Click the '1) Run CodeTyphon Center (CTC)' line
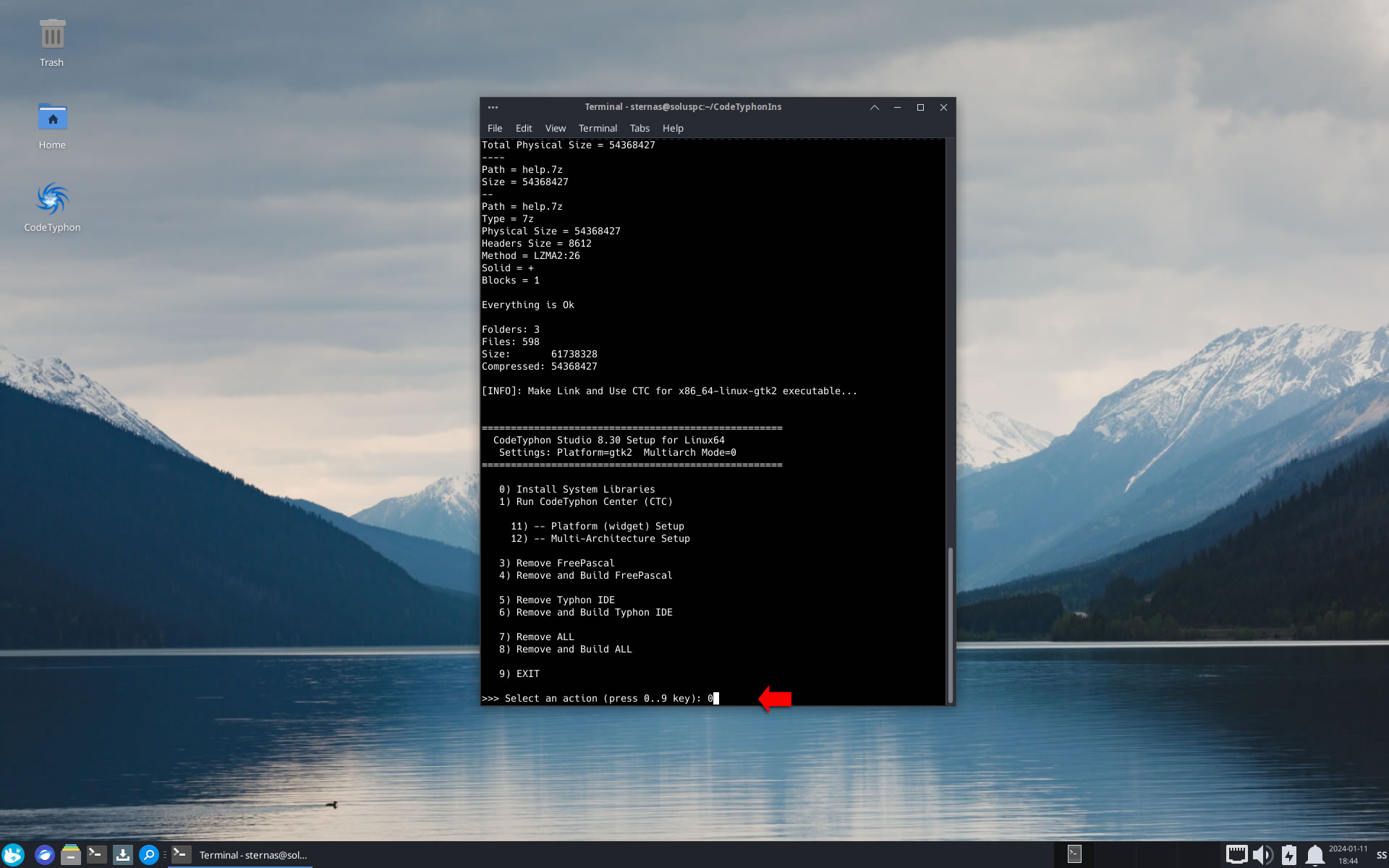The height and width of the screenshot is (868, 1389). tap(585, 501)
